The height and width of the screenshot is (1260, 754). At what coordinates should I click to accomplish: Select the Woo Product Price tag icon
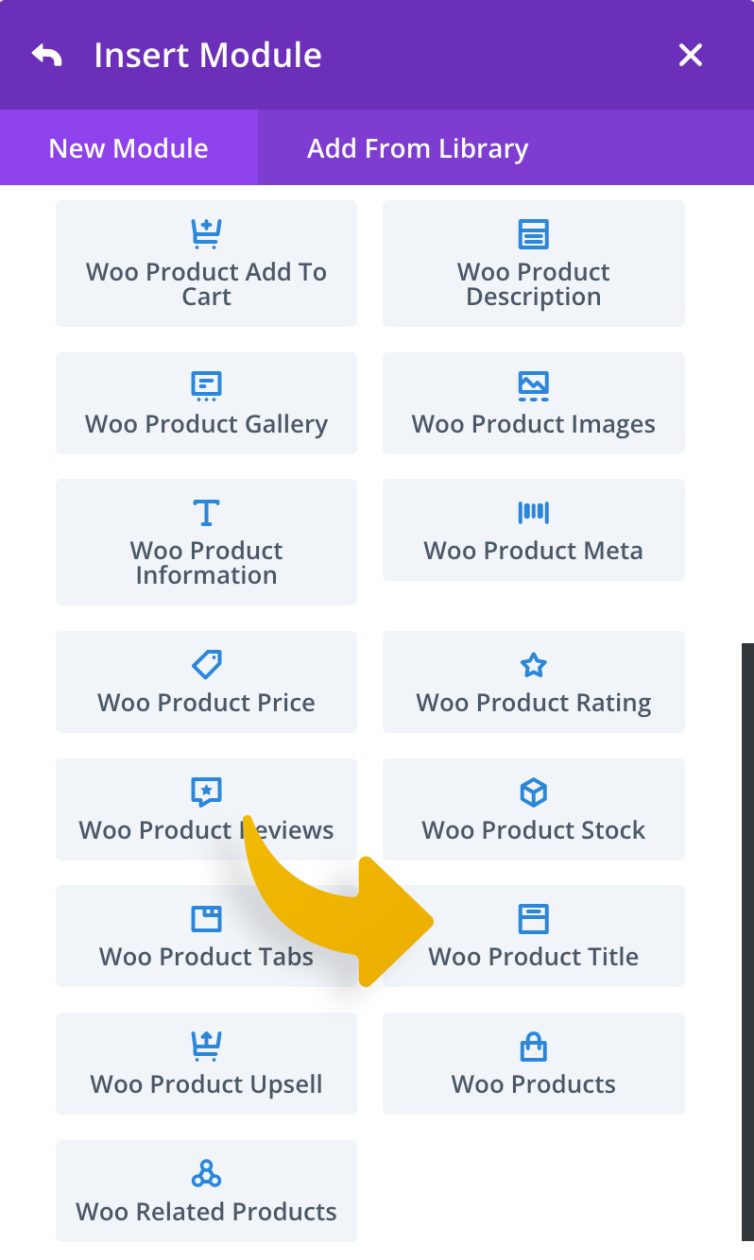(206, 664)
